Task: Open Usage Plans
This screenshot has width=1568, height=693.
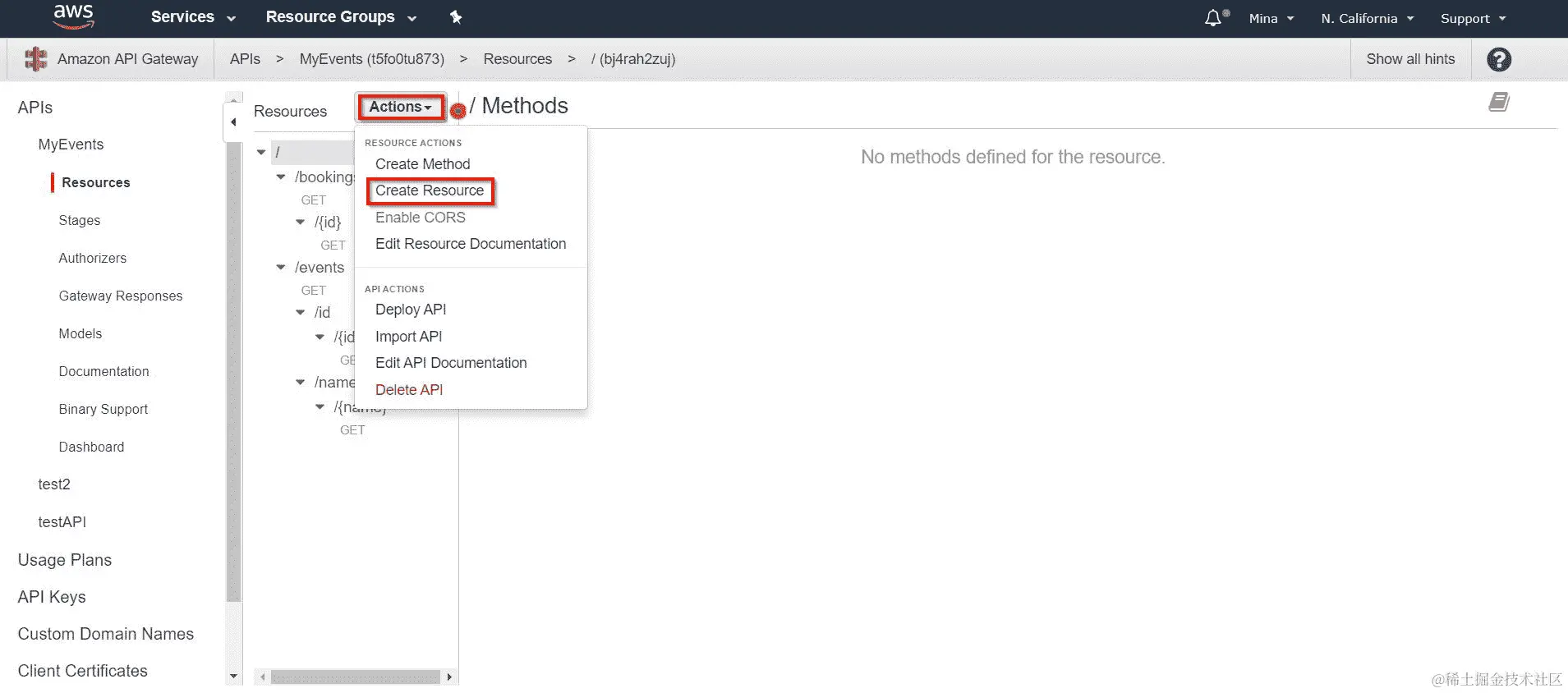Action: coord(65,560)
